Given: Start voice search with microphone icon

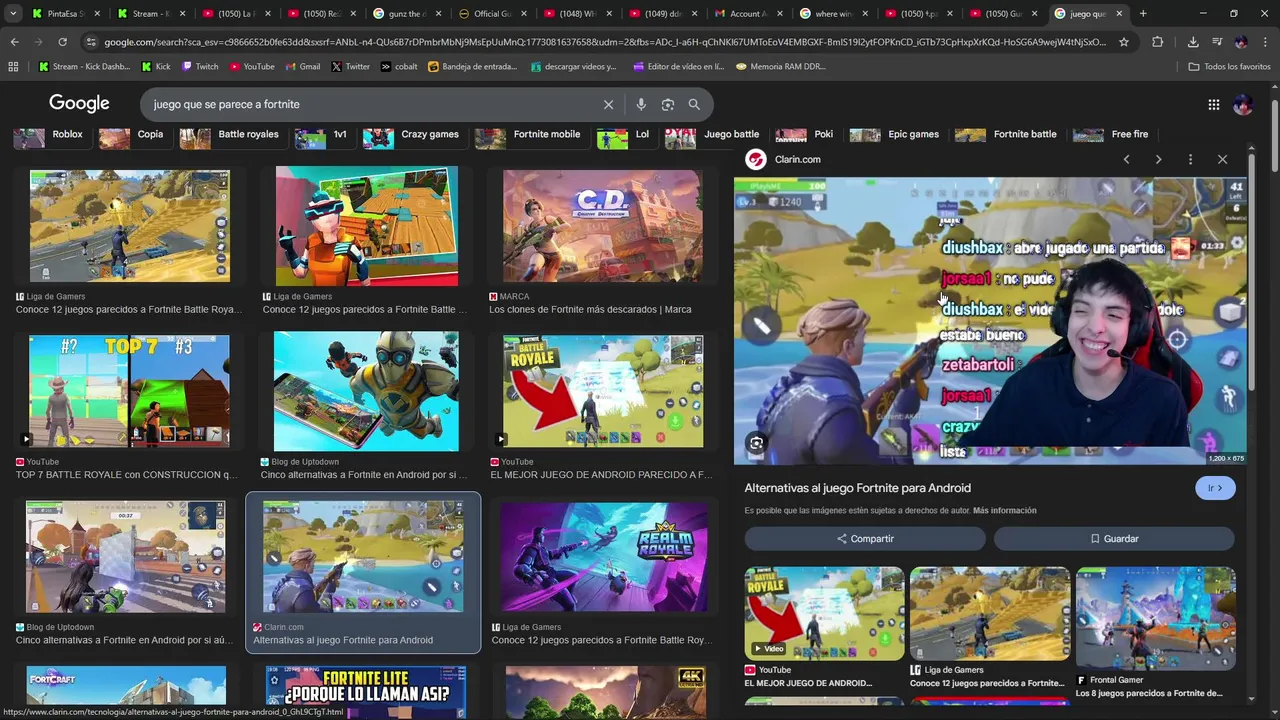Looking at the screenshot, I should pyautogui.click(x=641, y=104).
